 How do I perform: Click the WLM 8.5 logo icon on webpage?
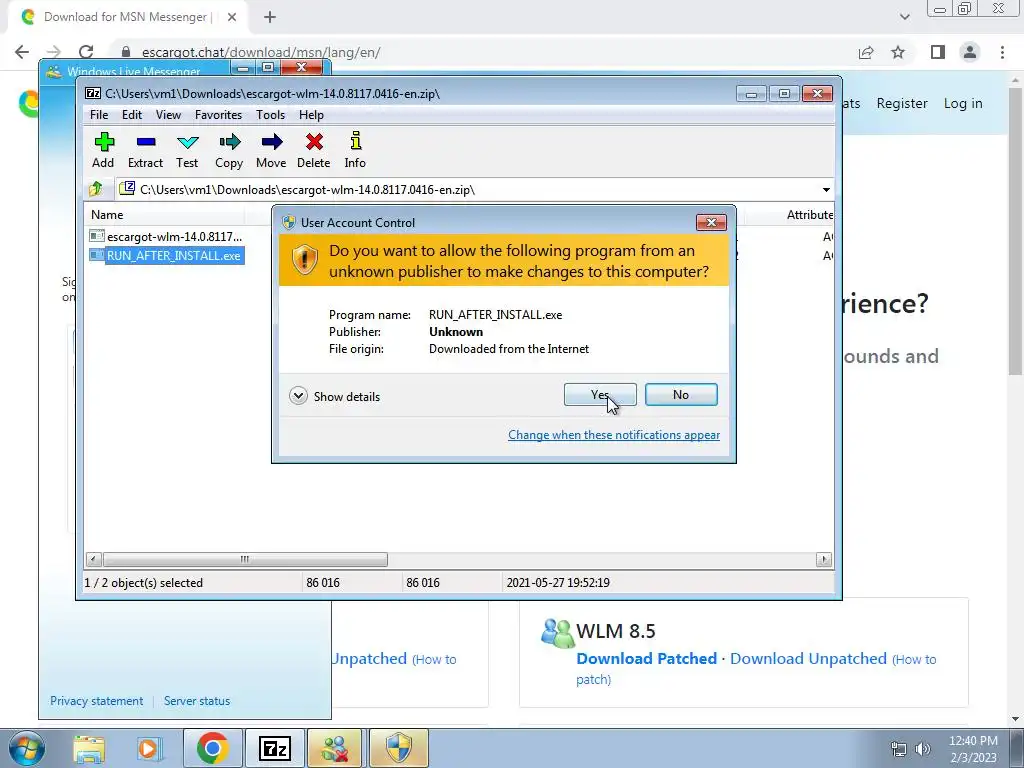pos(557,633)
